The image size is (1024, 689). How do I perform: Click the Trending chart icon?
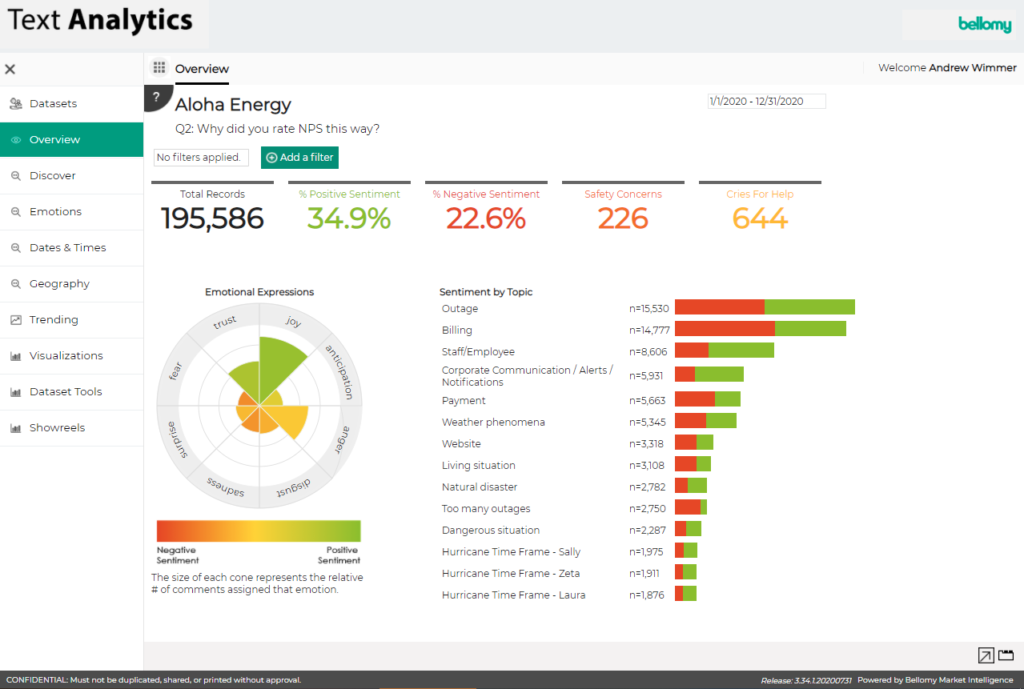pyautogui.click(x=15, y=320)
